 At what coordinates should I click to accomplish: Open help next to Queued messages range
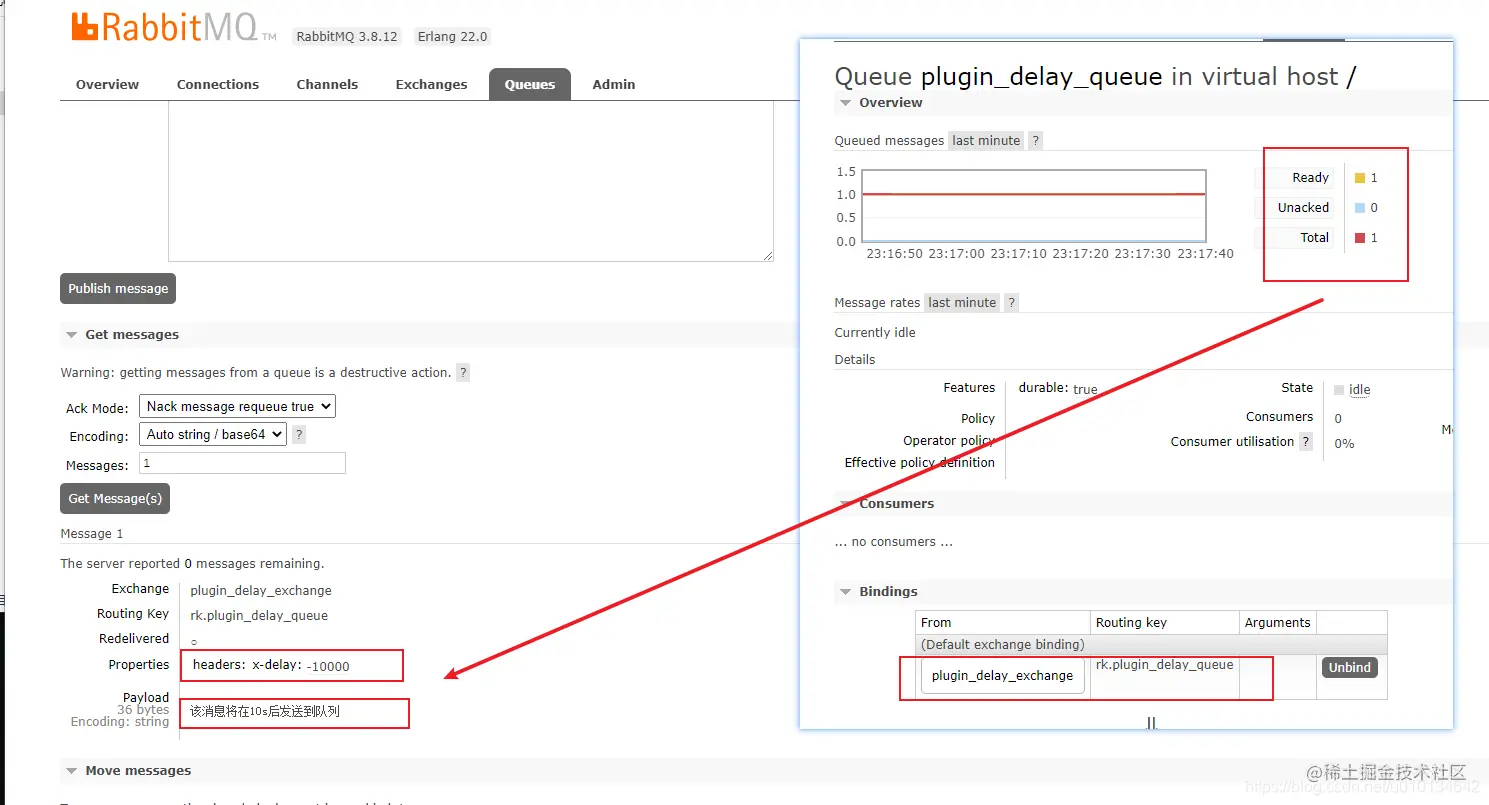(x=1036, y=141)
